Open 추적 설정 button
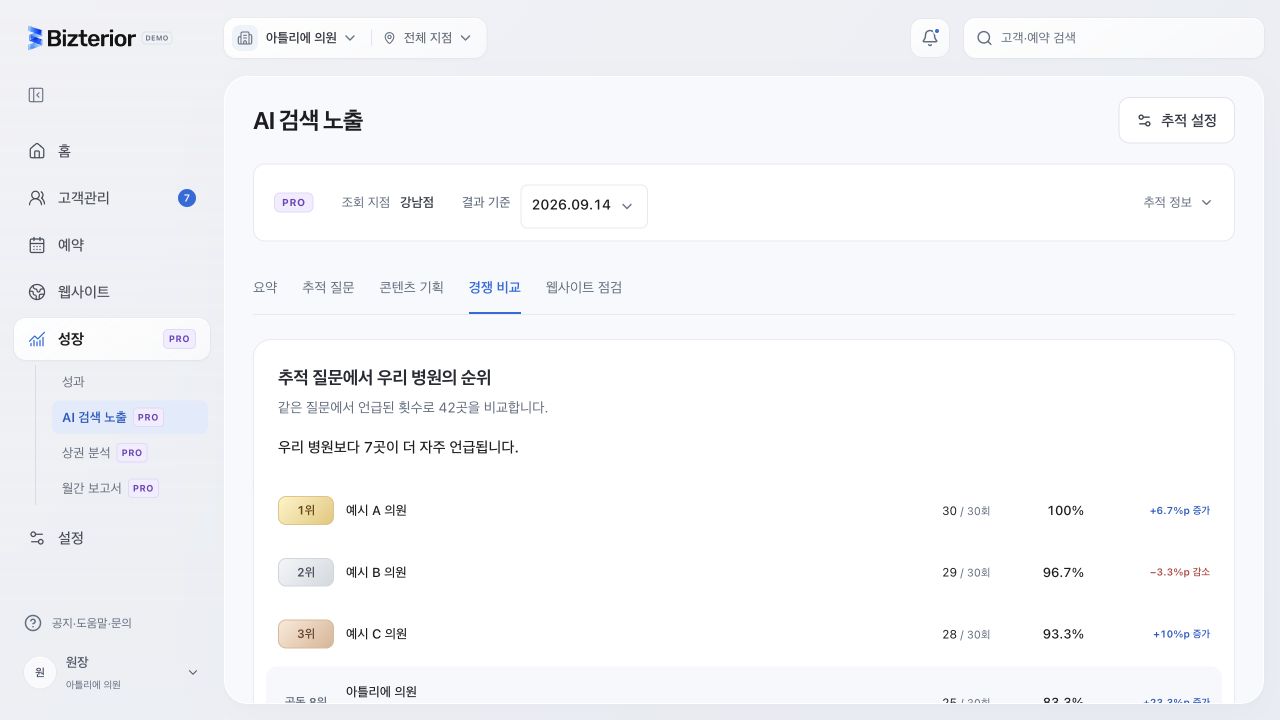This screenshot has height=720, width=1280. tap(1176, 120)
